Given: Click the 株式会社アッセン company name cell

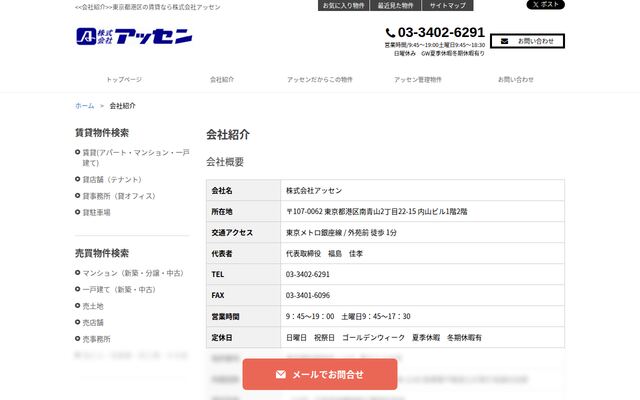Looking at the screenshot, I should (422, 190).
